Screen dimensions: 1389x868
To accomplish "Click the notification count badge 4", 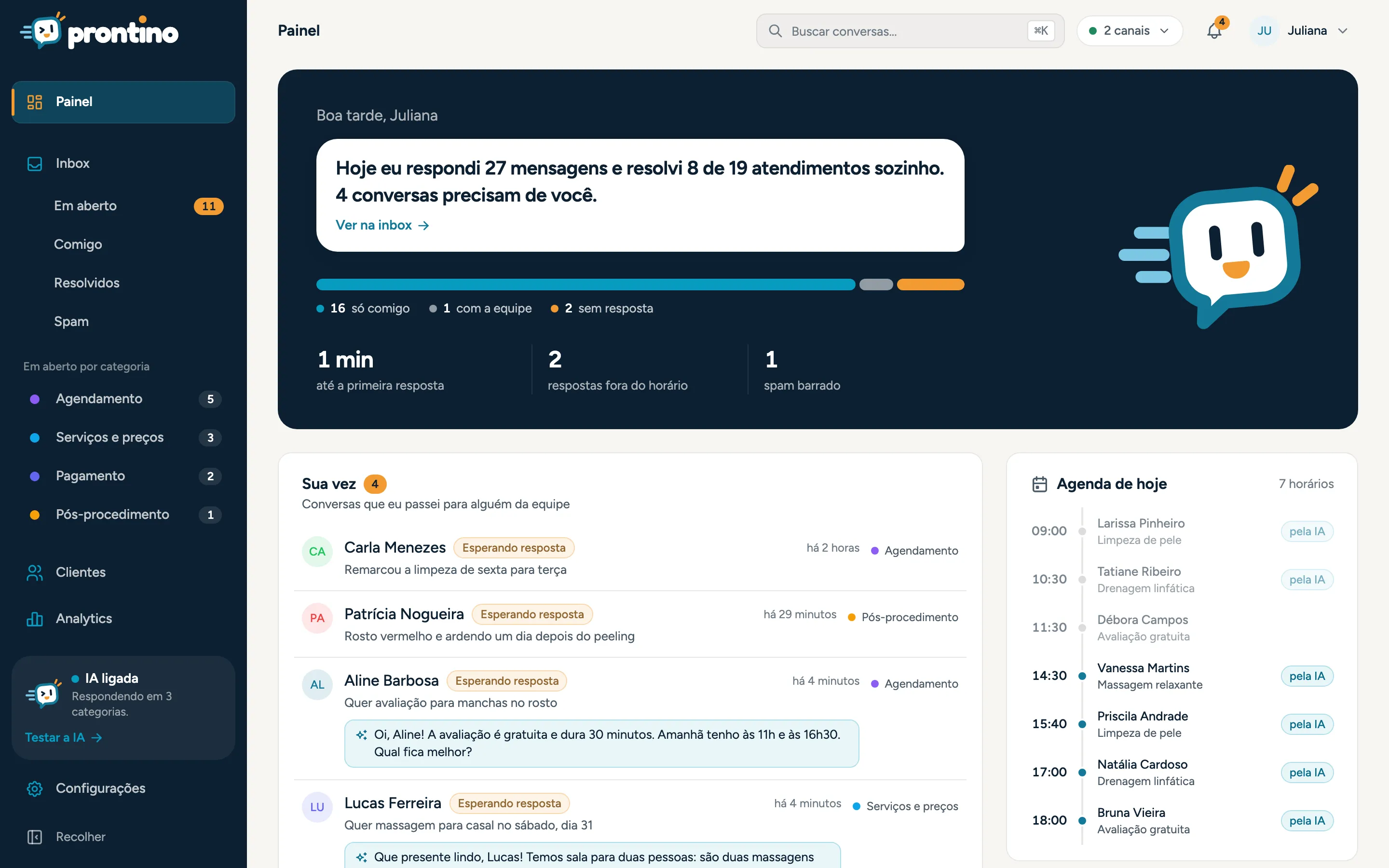I will click(1221, 22).
